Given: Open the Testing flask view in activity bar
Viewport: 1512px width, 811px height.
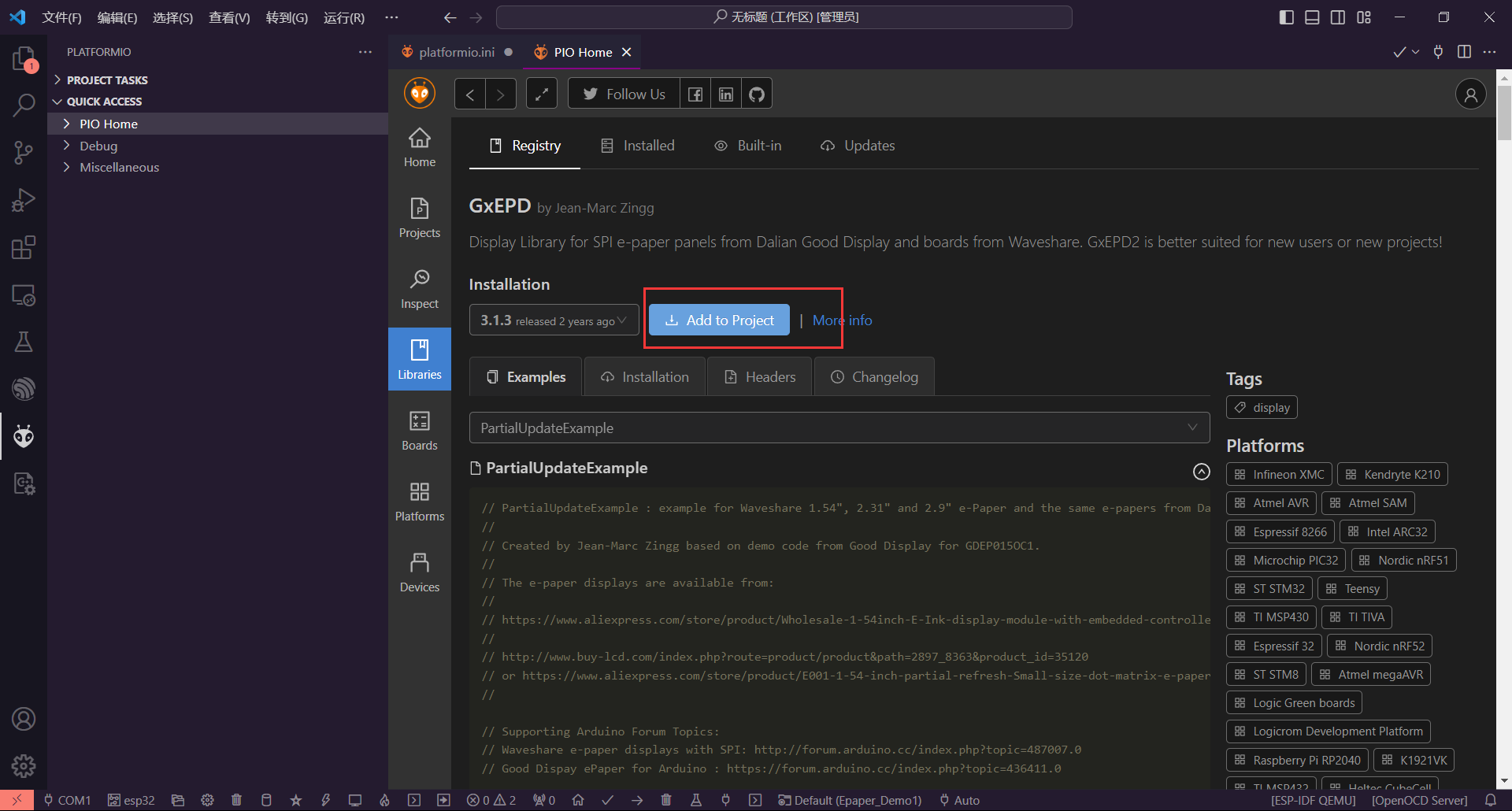Looking at the screenshot, I should click(x=24, y=342).
